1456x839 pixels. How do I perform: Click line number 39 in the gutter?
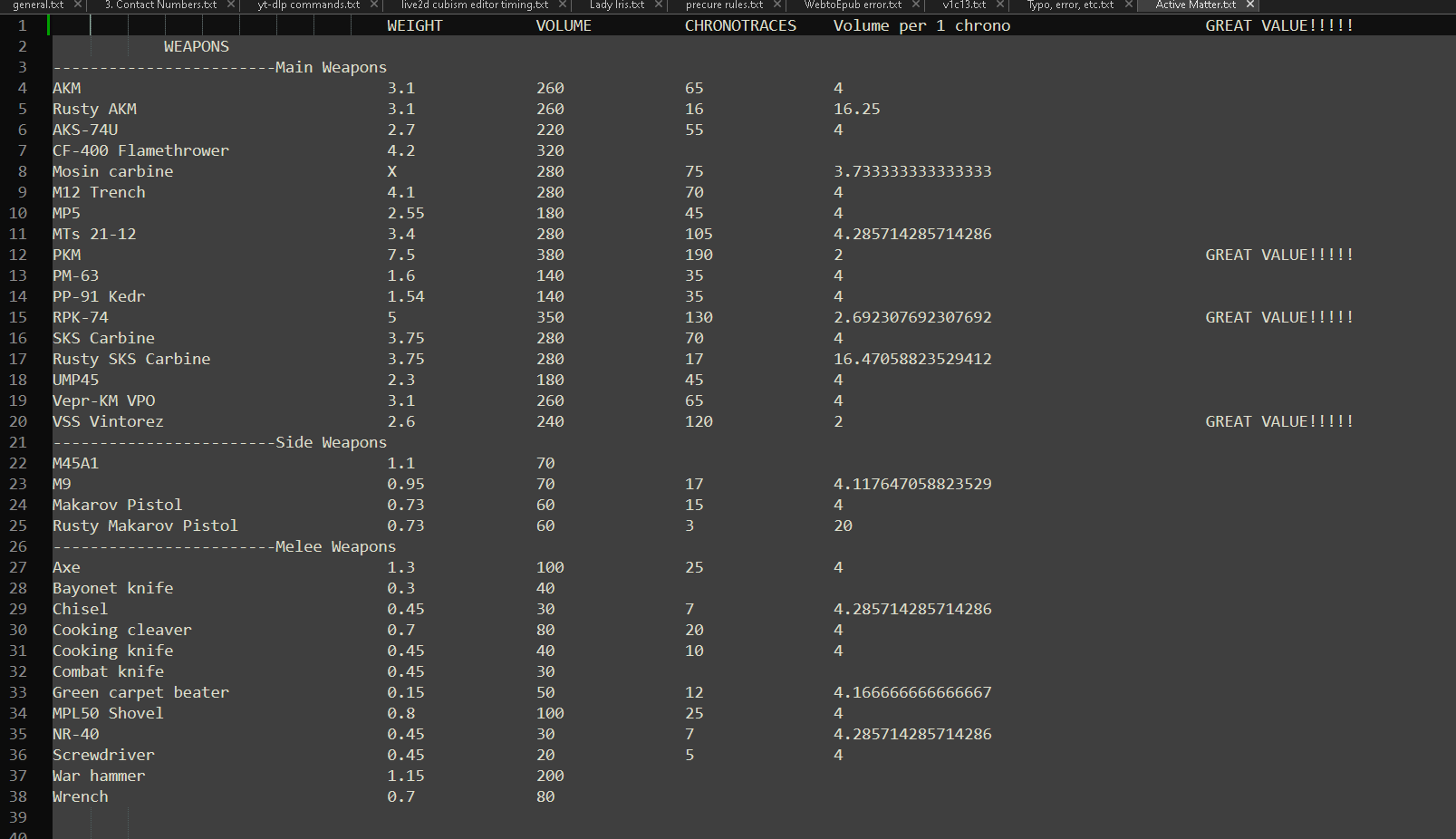pos(18,817)
